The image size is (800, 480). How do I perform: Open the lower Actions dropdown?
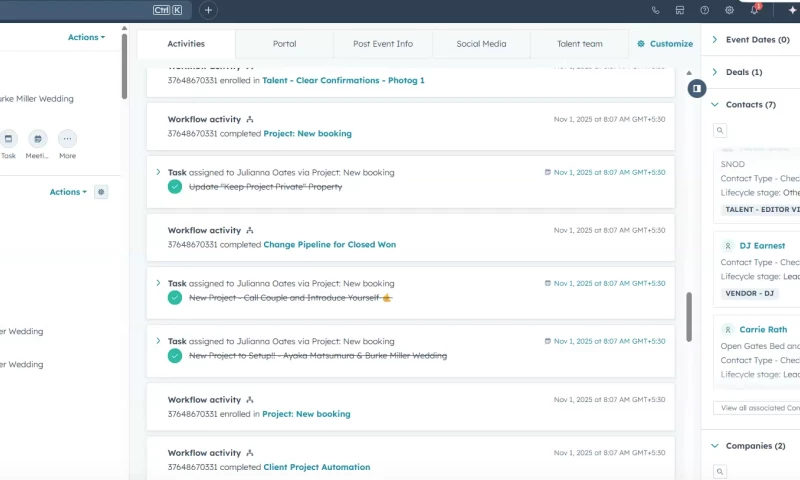coord(68,192)
